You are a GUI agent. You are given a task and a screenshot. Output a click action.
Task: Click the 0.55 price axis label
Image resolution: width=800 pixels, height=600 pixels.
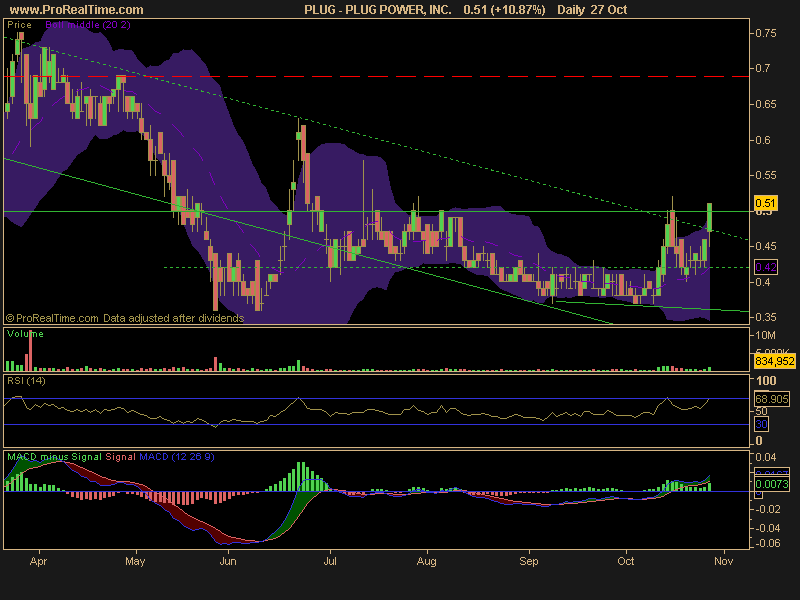point(766,175)
